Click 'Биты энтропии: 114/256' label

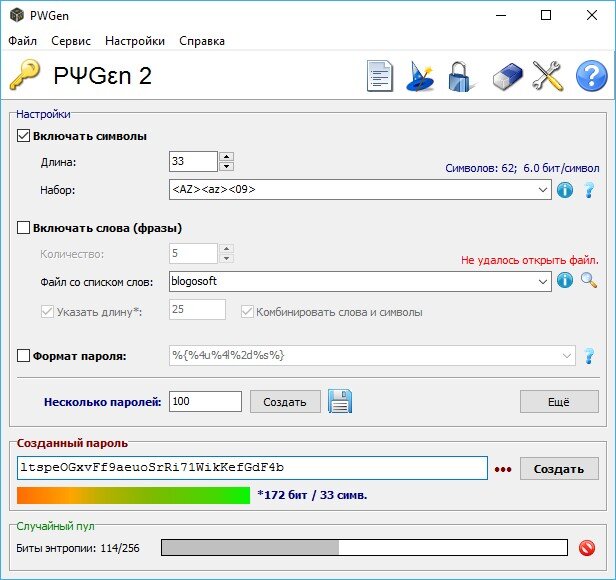coord(78,548)
